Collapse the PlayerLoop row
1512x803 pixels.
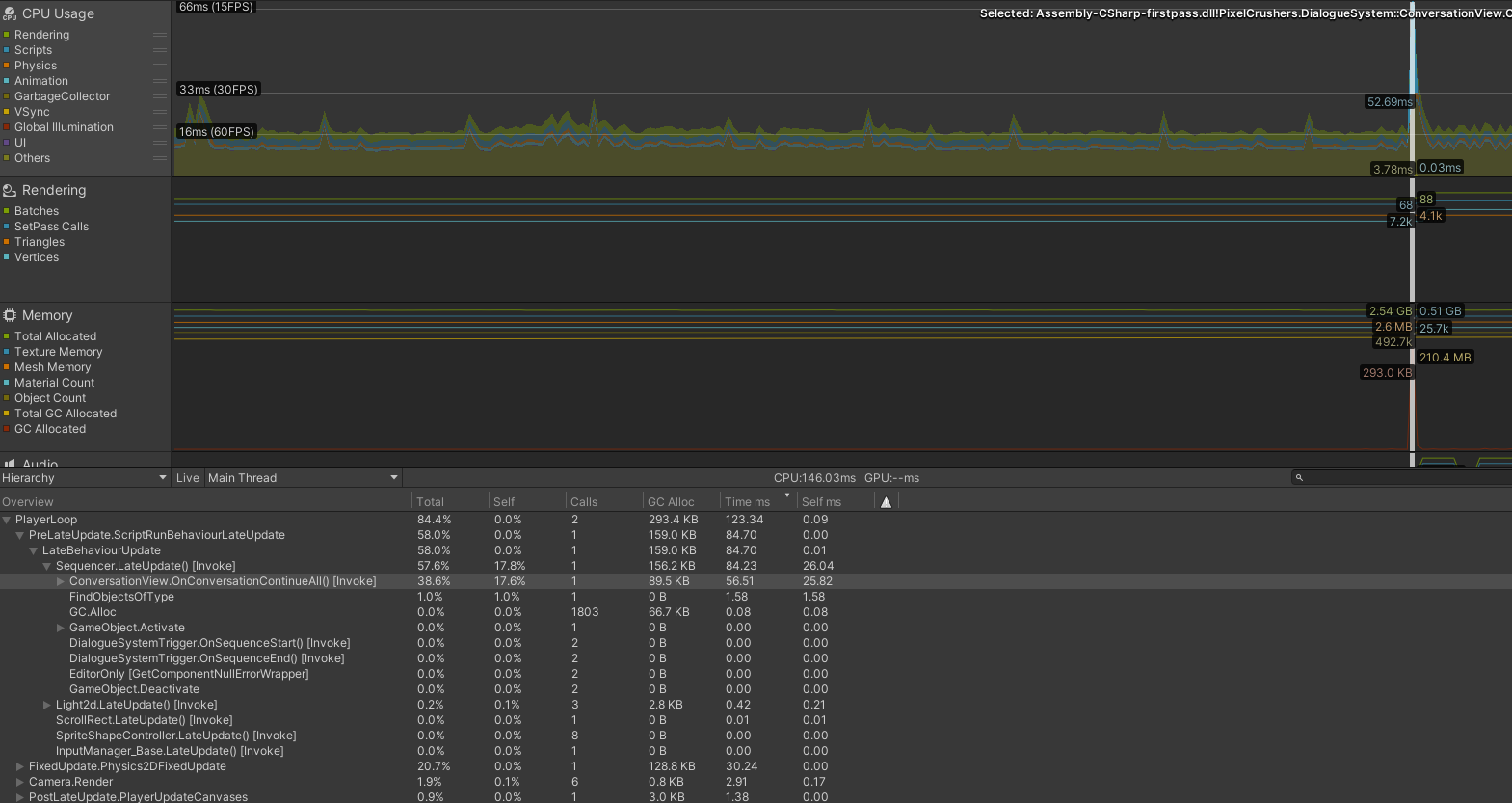pos(7,520)
